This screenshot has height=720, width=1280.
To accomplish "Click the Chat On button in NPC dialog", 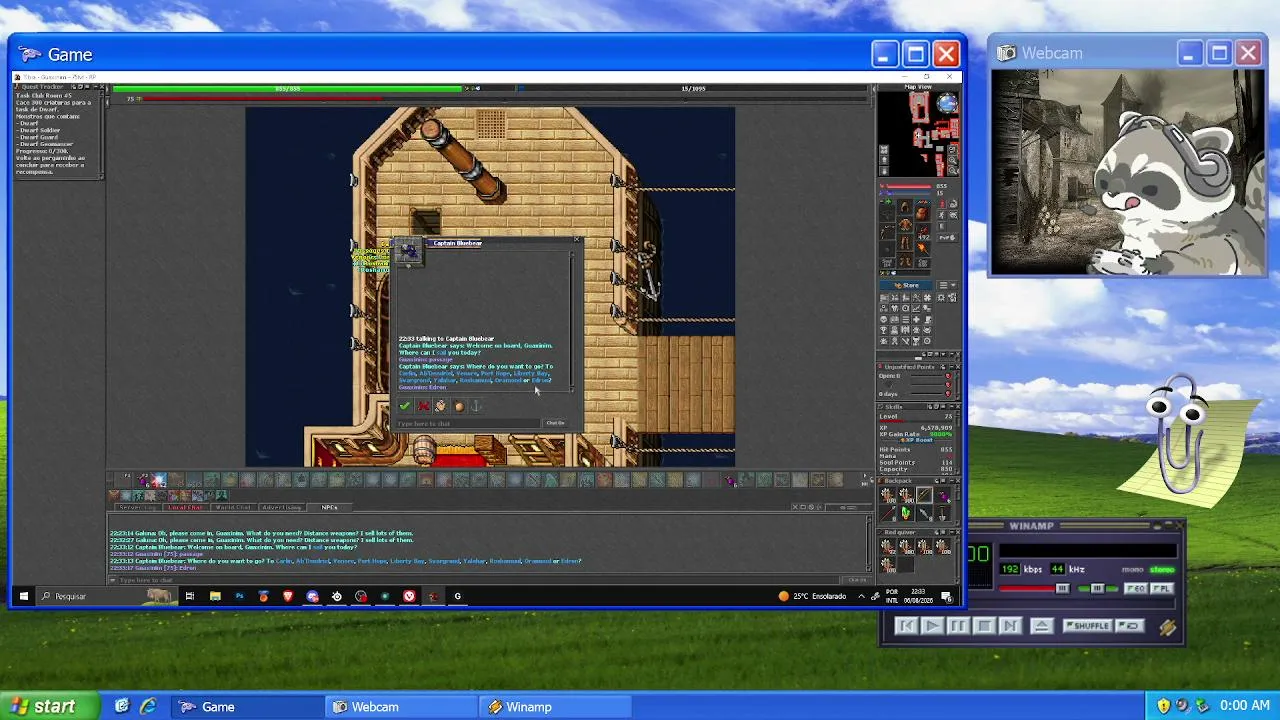I will point(555,423).
